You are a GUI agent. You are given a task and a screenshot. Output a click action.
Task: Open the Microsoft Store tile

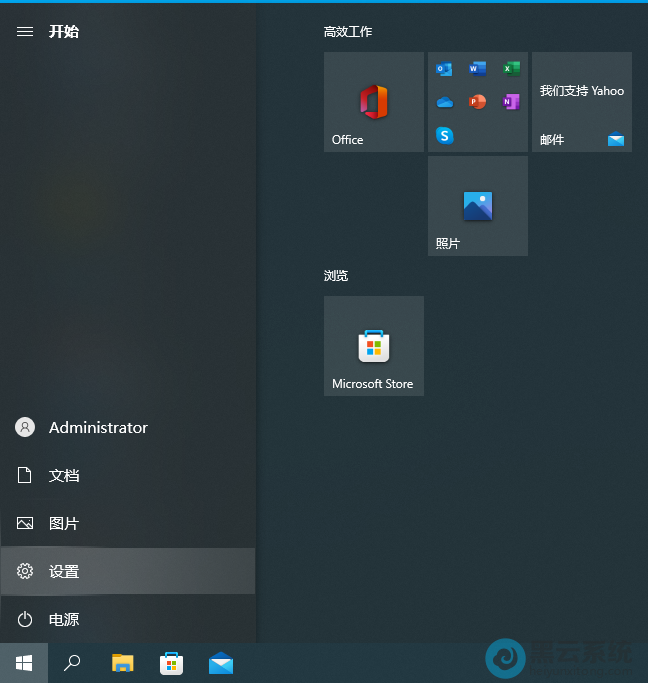pos(373,346)
